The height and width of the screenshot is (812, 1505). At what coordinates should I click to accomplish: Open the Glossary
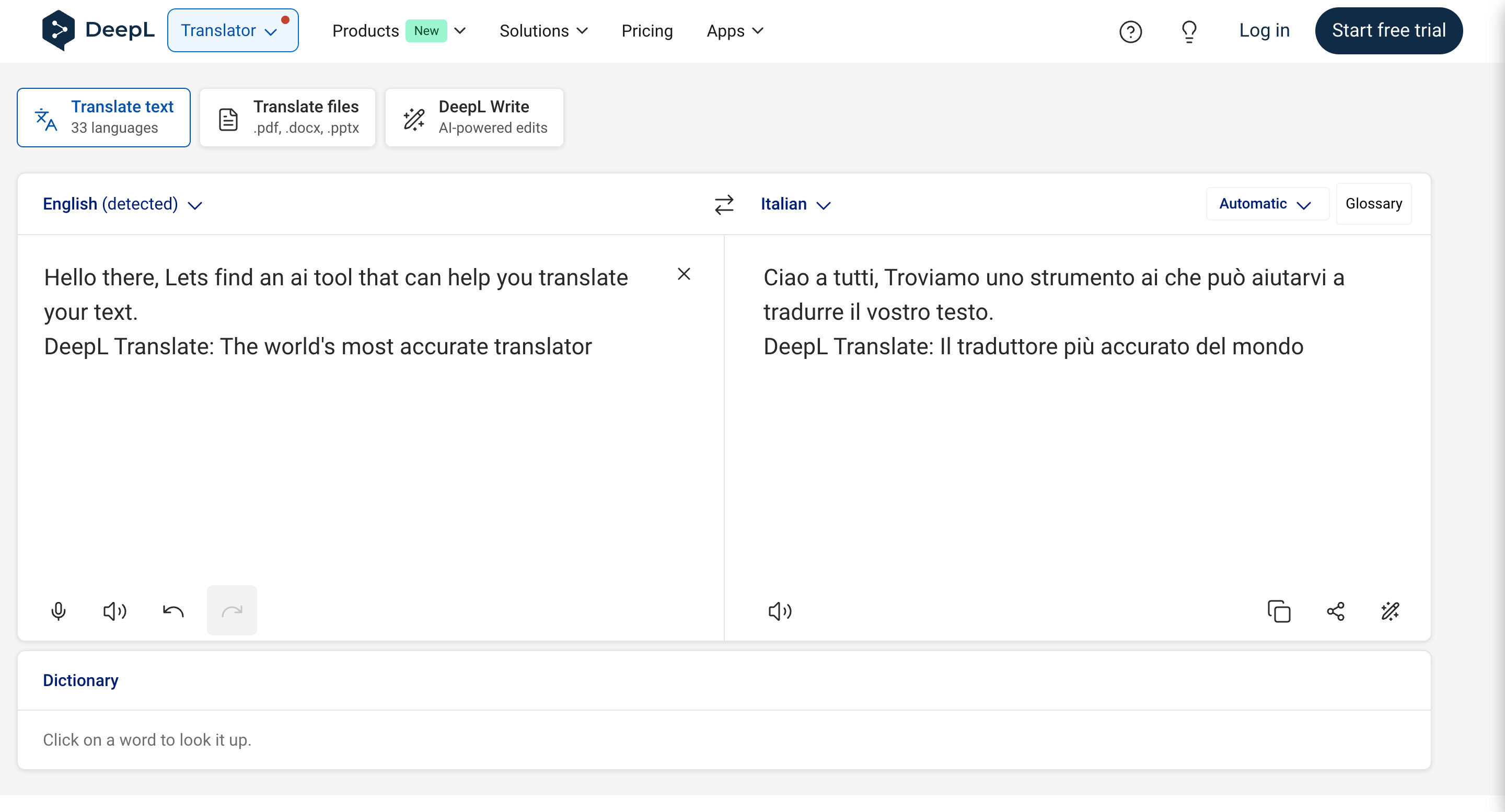tap(1373, 204)
